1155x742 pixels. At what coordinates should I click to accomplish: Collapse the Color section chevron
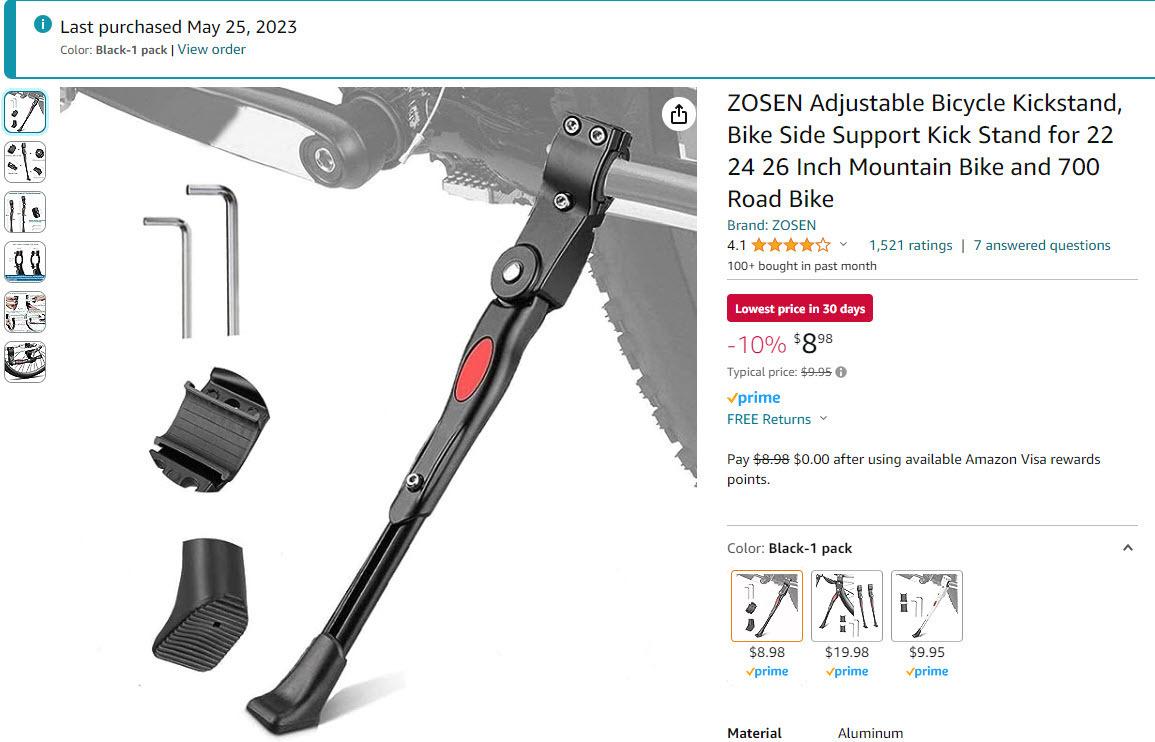coord(1128,548)
